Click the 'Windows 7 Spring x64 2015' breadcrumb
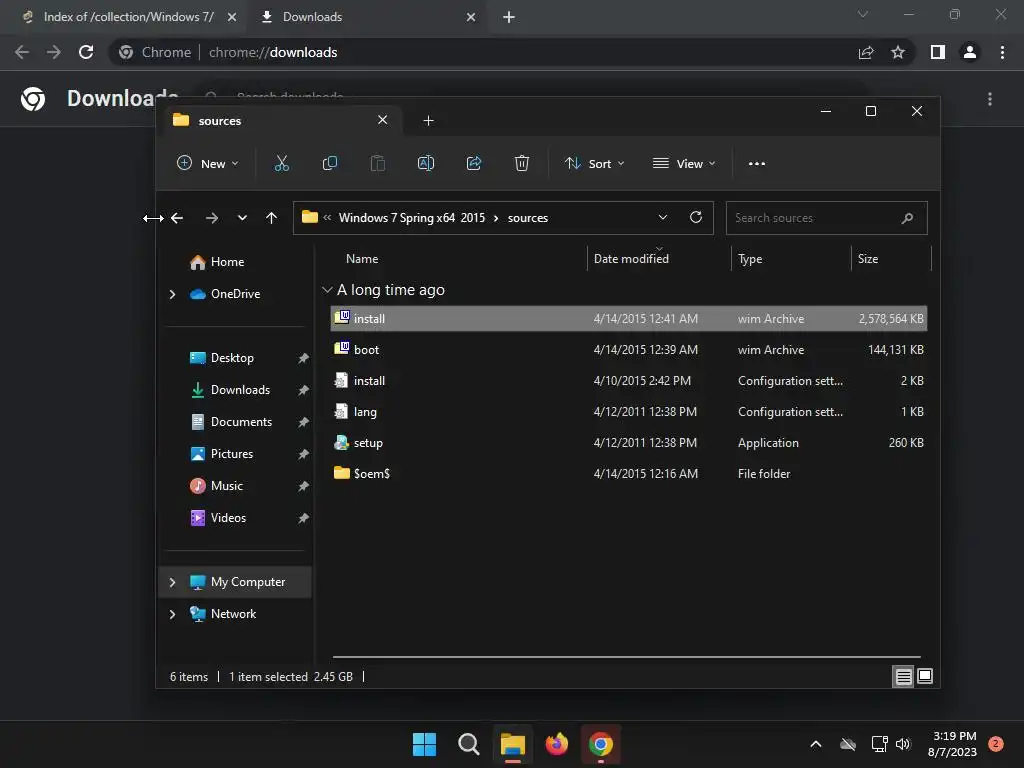This screenshot has width=1024, height=768. [x=411, y=218]
